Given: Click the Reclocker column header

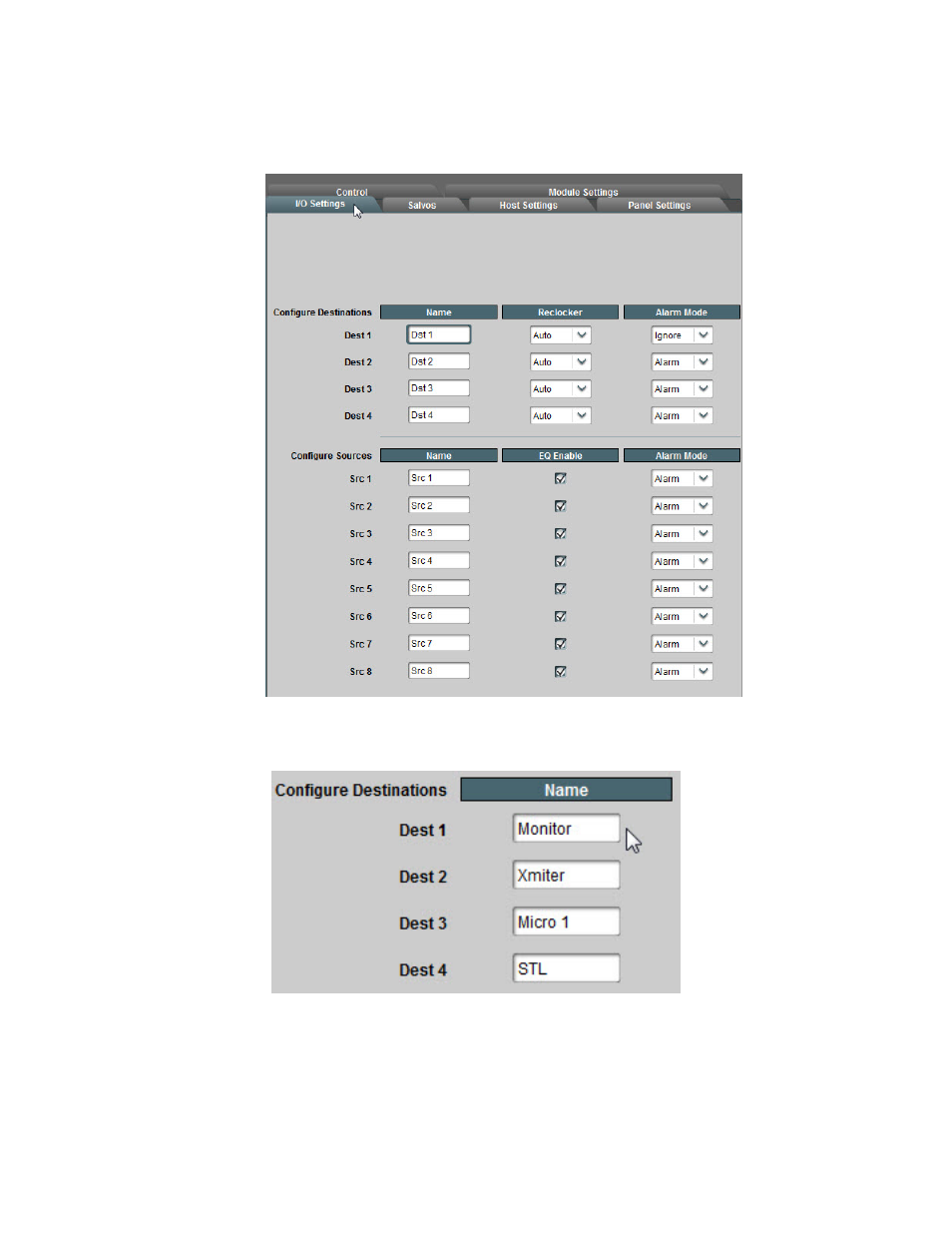Looking at the screenshot, I should [561, 312].
